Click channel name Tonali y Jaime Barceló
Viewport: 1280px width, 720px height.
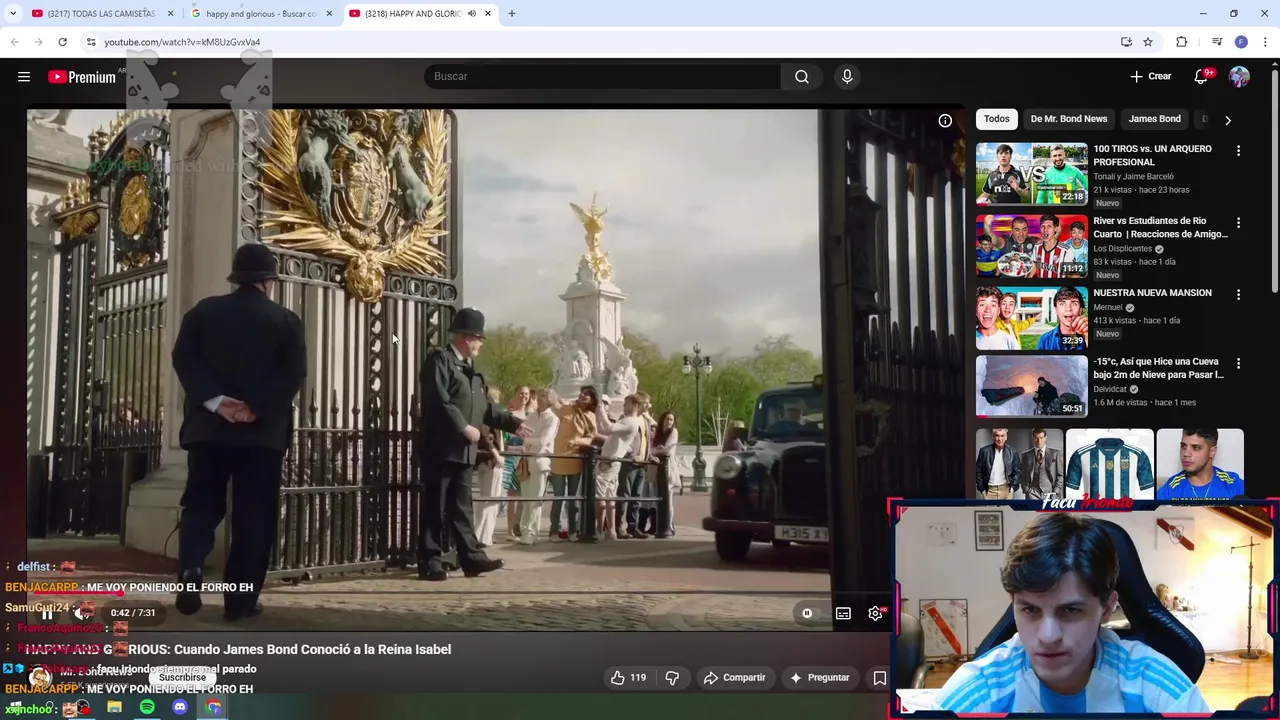pyautogui.click(x=1133, y=177)
